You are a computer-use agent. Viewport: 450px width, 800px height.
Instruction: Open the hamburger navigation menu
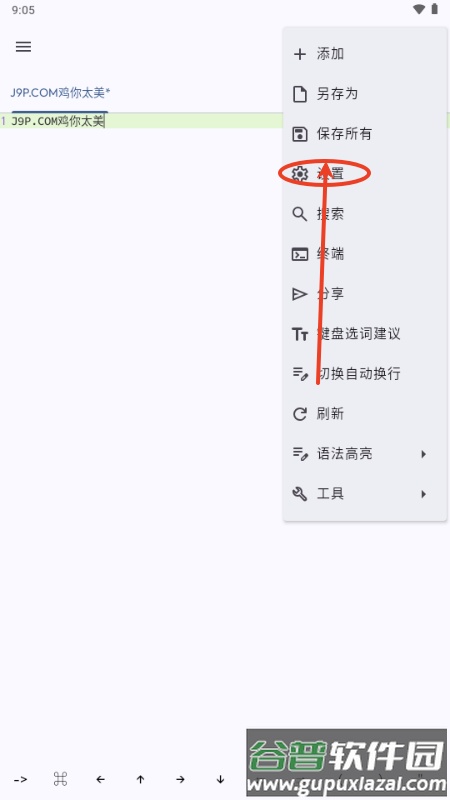pyautogui.click(x=23, y=47)
